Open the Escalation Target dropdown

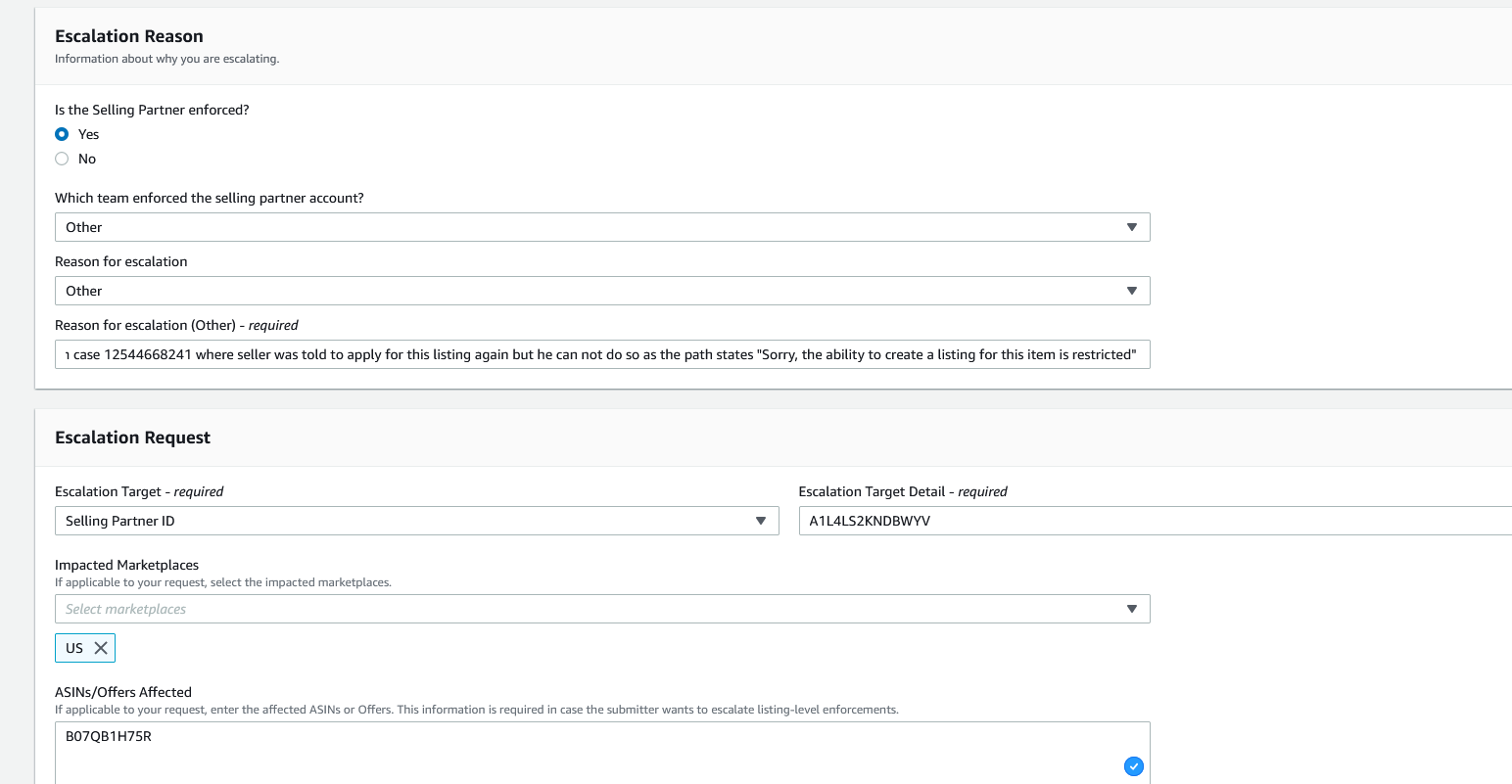[417, 521]
